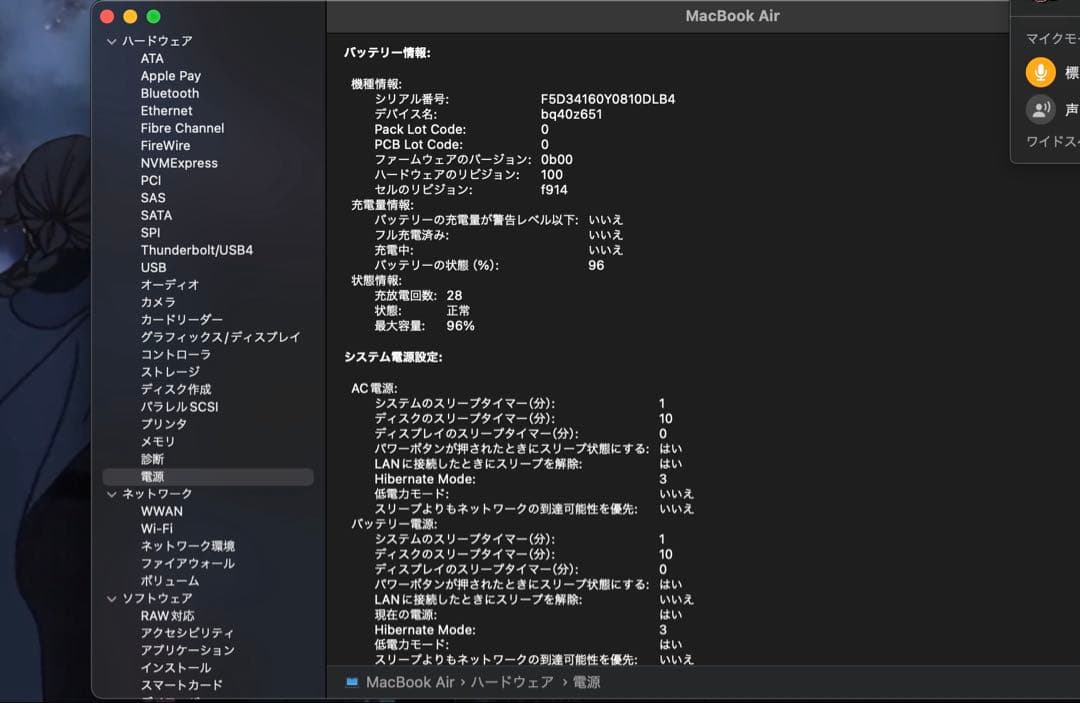Collapse the ネットワーク sidebar section
Image resolution: width=1080 pixels, height=703 pixels.
tap(110, 493)
